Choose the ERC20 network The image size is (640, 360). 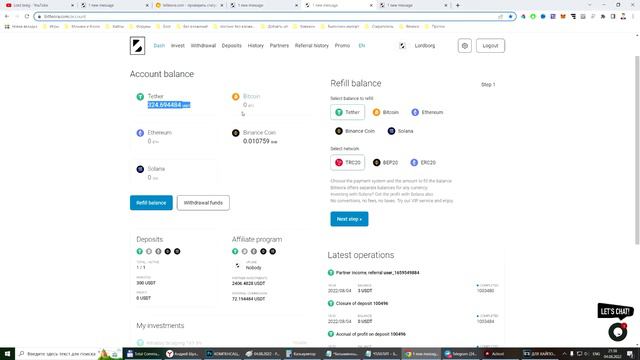(x=423, y=162)
